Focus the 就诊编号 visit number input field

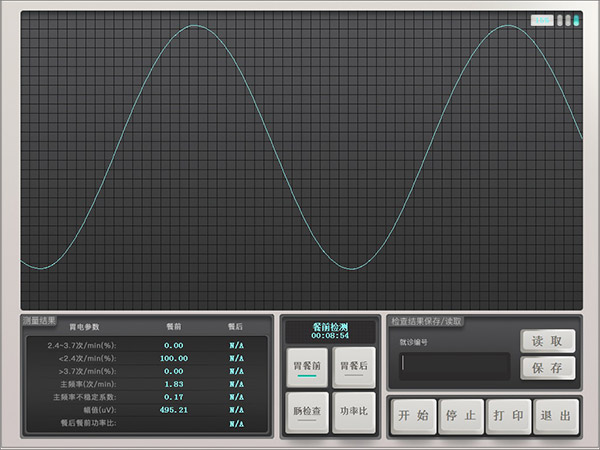click(x=455, y=366)
